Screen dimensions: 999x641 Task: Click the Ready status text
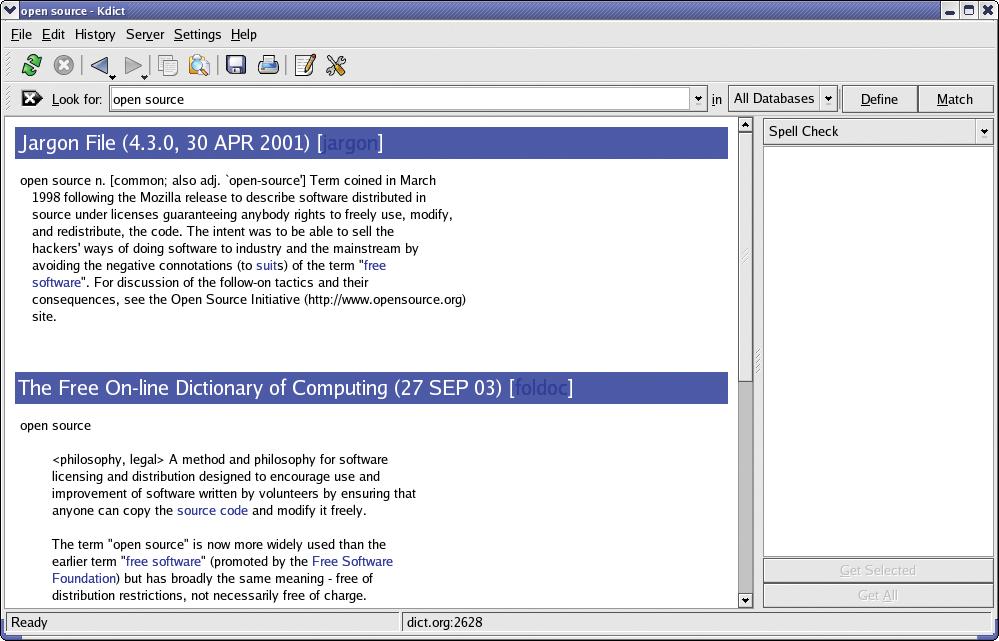tap(29, 623)
